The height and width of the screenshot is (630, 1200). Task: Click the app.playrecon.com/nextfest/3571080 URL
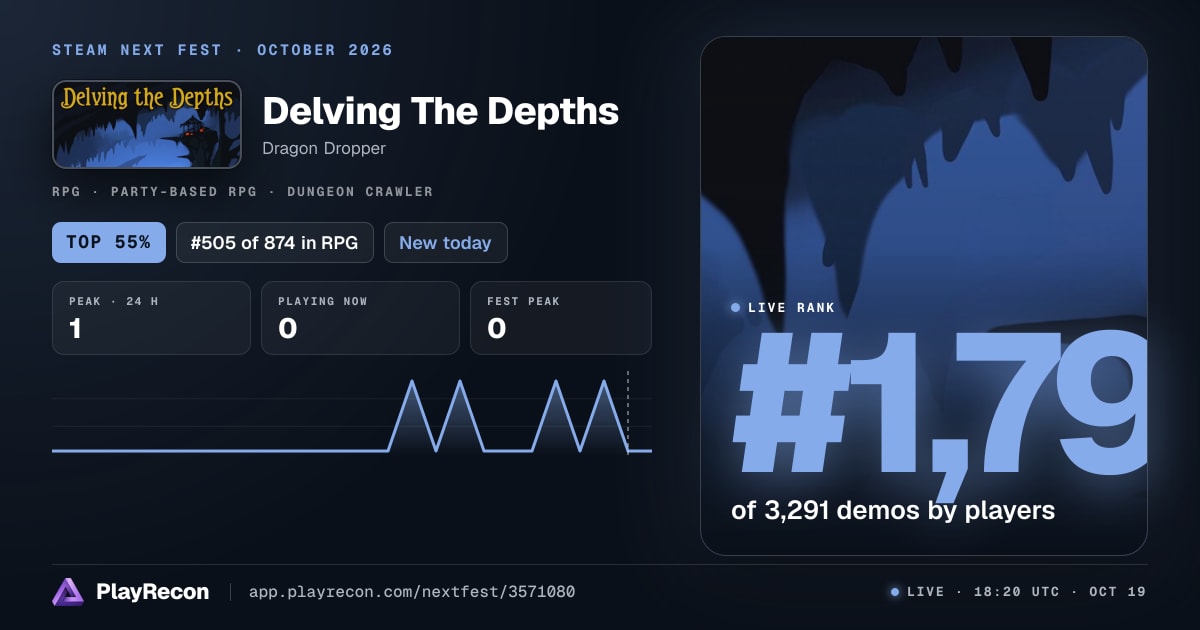411,592
